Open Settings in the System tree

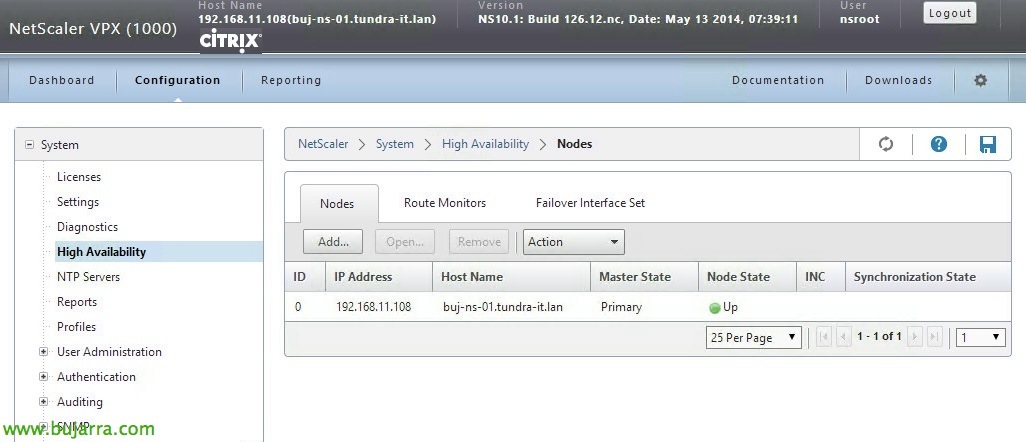78,202
